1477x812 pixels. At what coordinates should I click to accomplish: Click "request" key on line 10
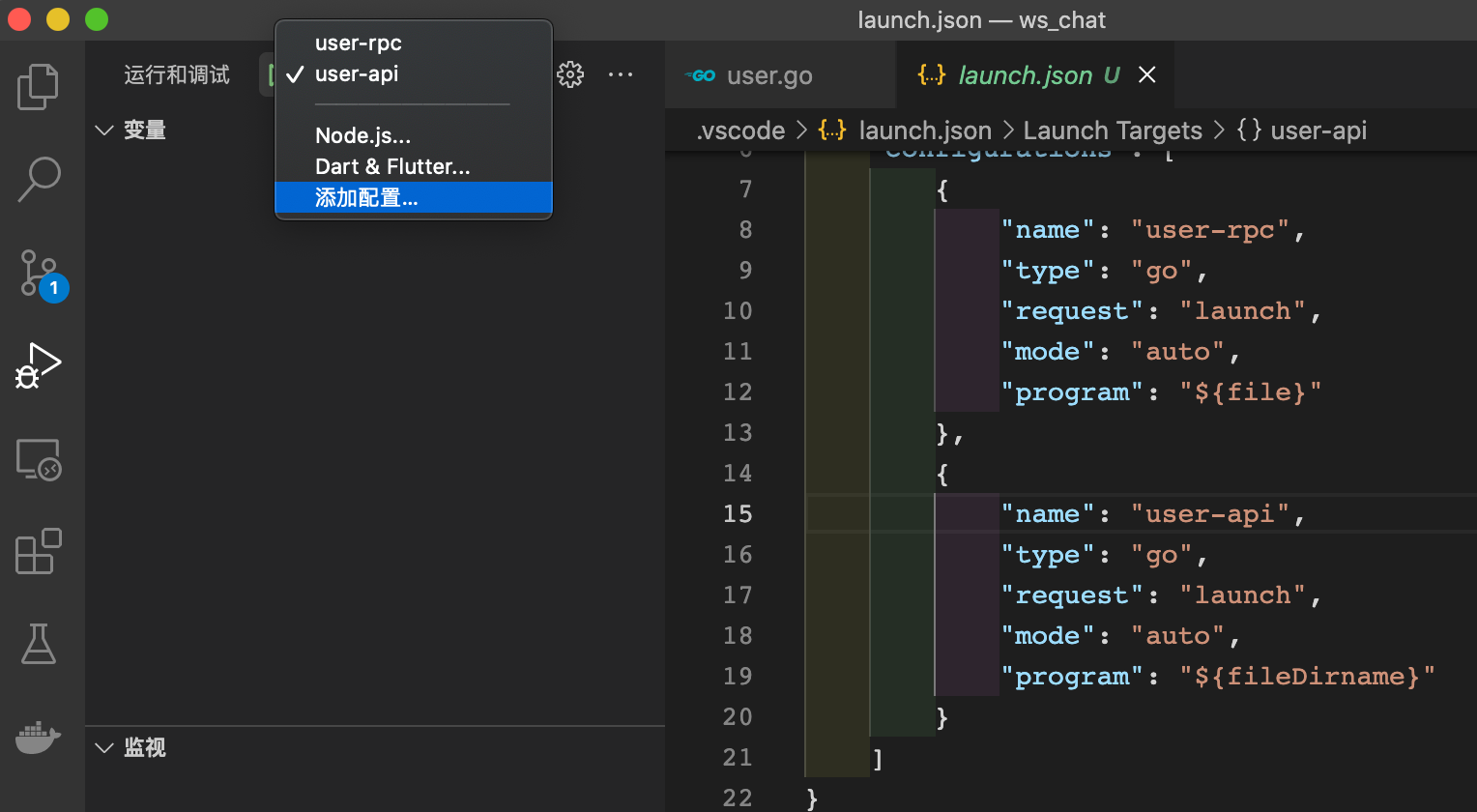tap(1073, 311)
